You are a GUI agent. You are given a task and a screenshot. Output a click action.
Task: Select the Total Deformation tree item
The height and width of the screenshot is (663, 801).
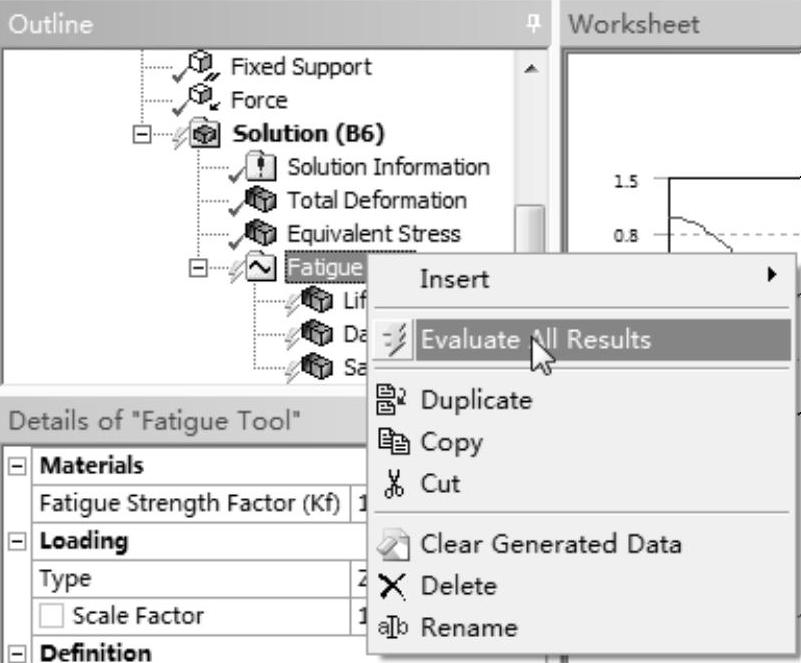(x=376, y=200)
